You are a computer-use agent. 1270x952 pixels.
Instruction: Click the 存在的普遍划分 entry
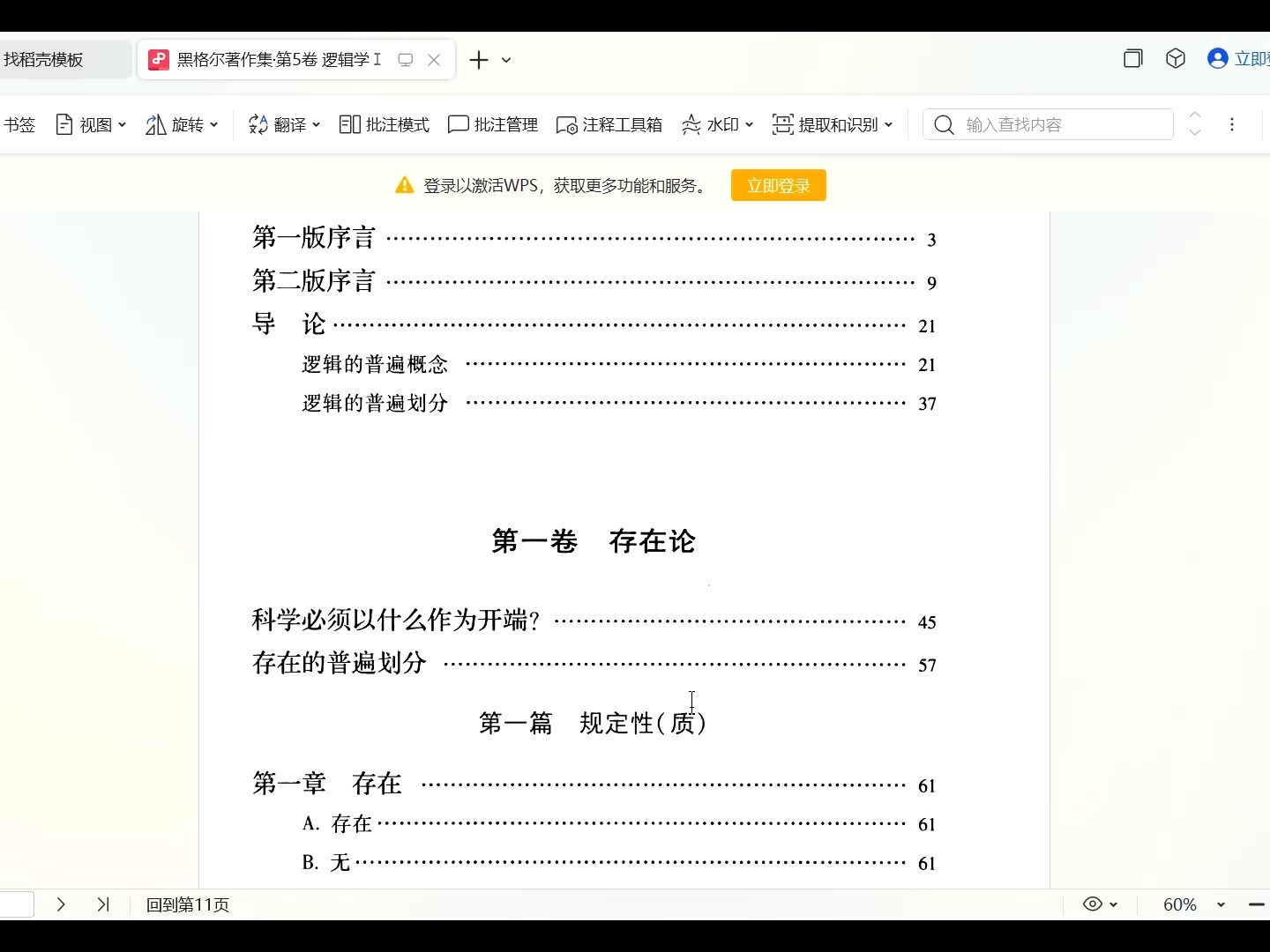pos(594,664)
